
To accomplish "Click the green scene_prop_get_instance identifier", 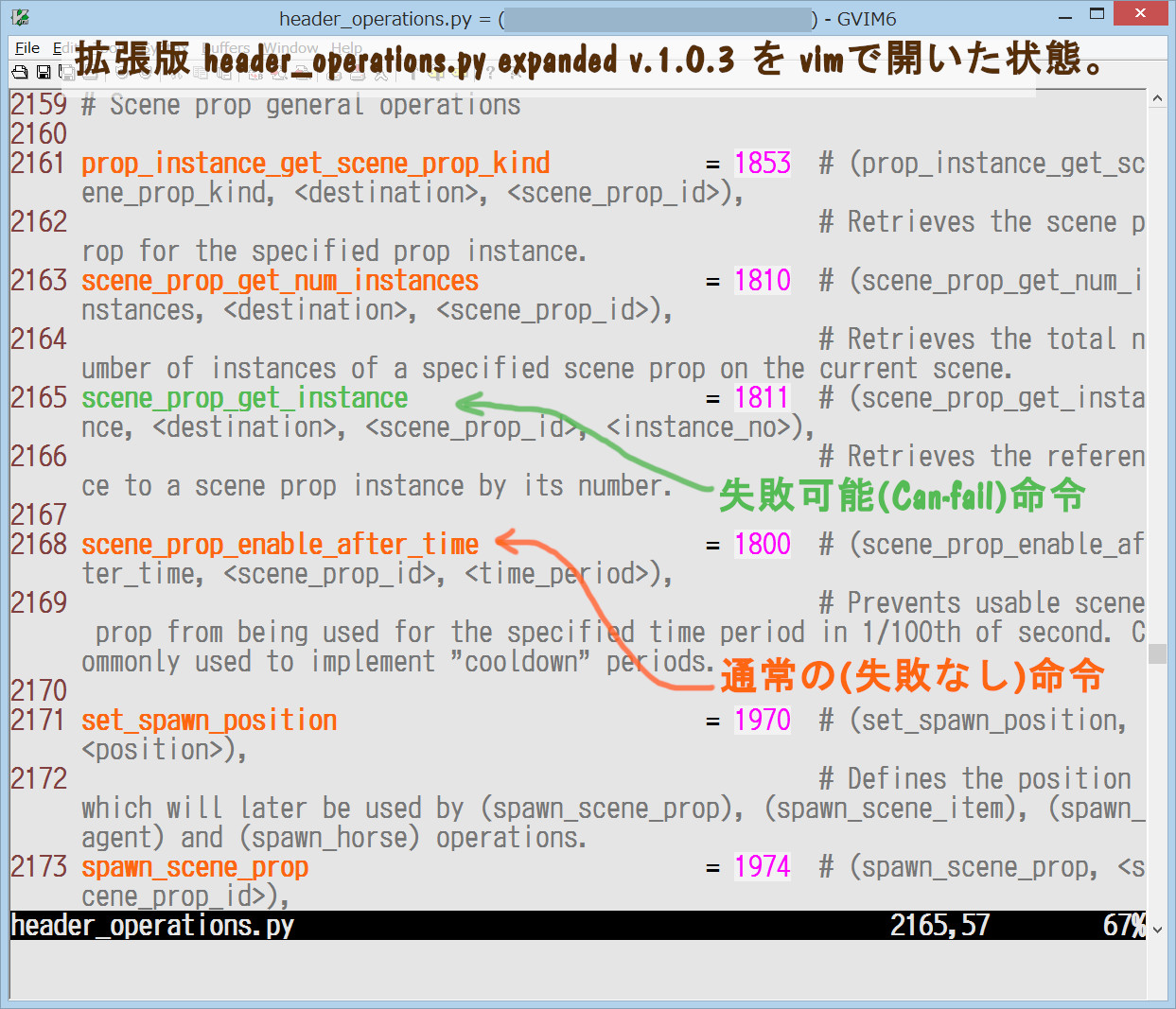I will point(244,398).
